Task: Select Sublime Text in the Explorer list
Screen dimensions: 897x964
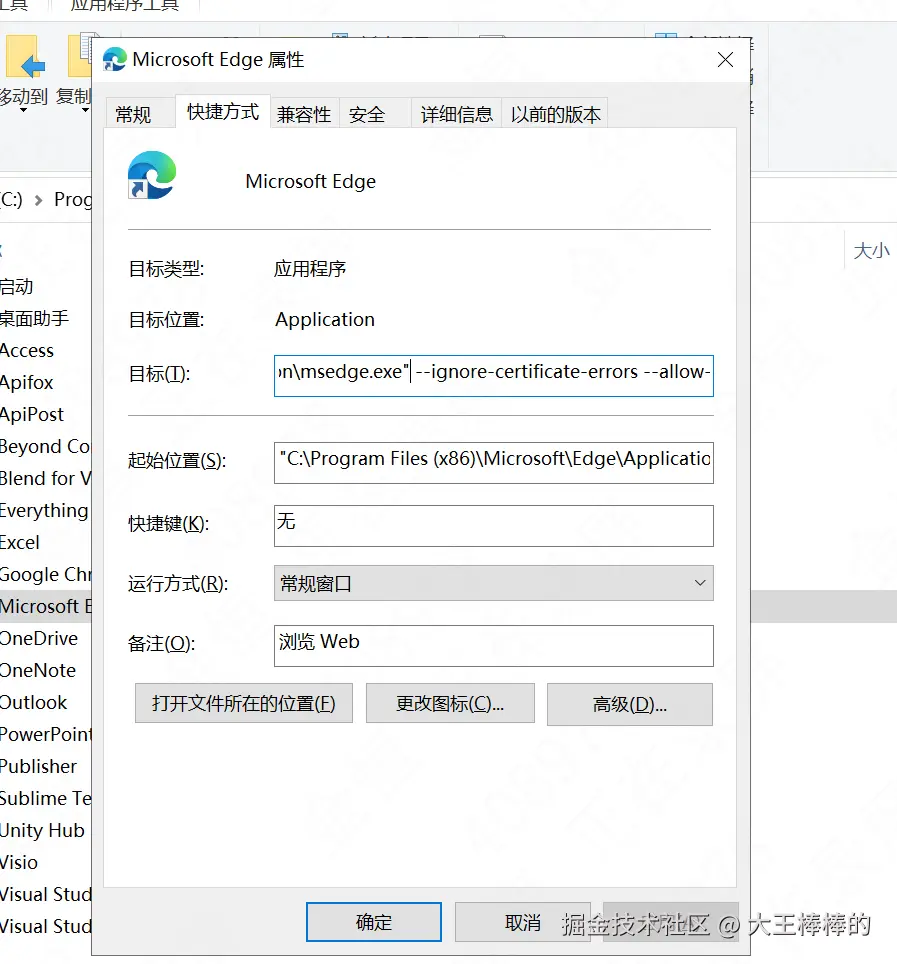Action: 45,798
